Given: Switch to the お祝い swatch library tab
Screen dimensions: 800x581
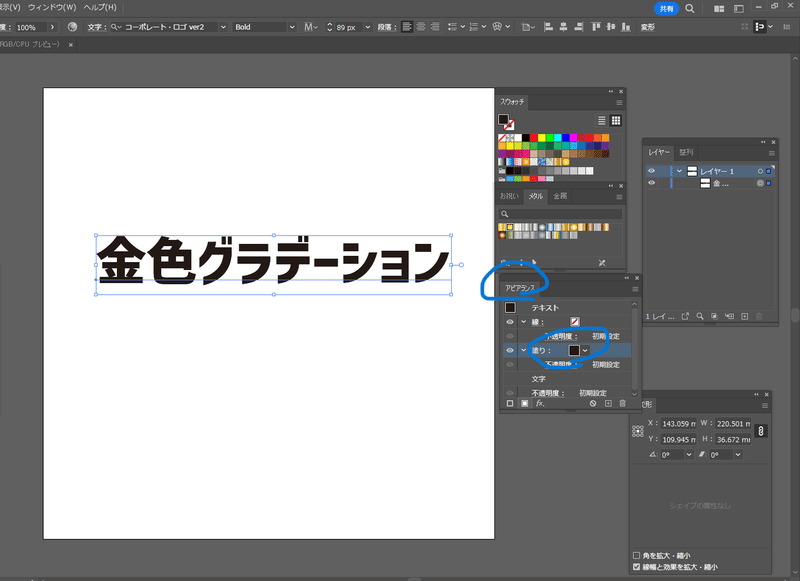Looking at the screenshot, I should click(x=509, y=196).
